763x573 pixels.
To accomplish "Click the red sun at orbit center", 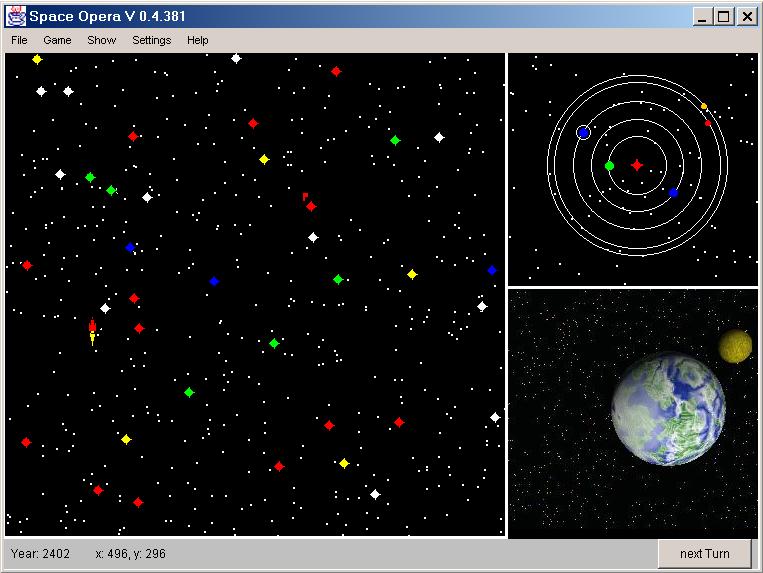I will click(x=637, y=165).
